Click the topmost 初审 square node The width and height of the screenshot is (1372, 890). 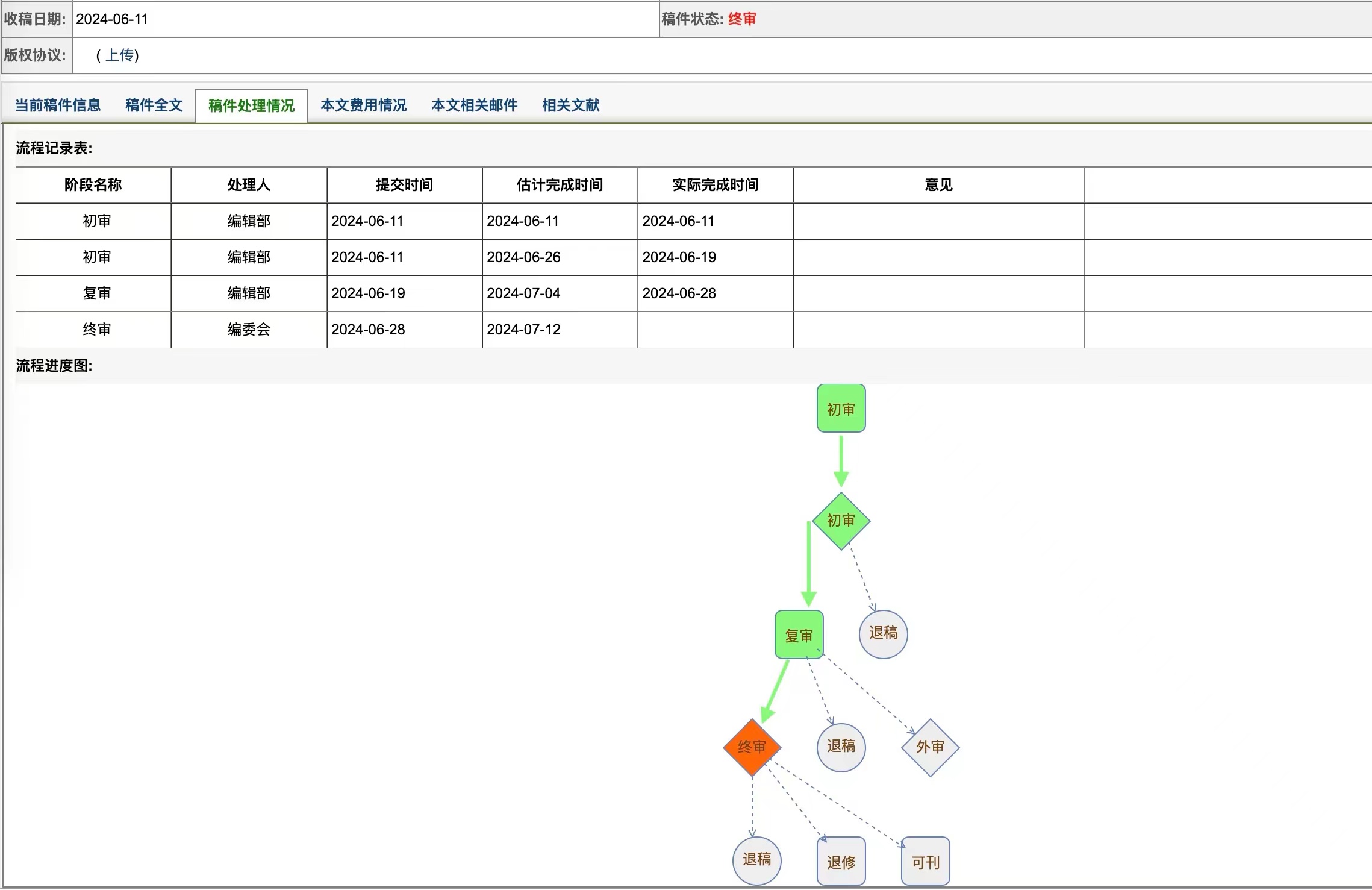[x=841, y=409]
